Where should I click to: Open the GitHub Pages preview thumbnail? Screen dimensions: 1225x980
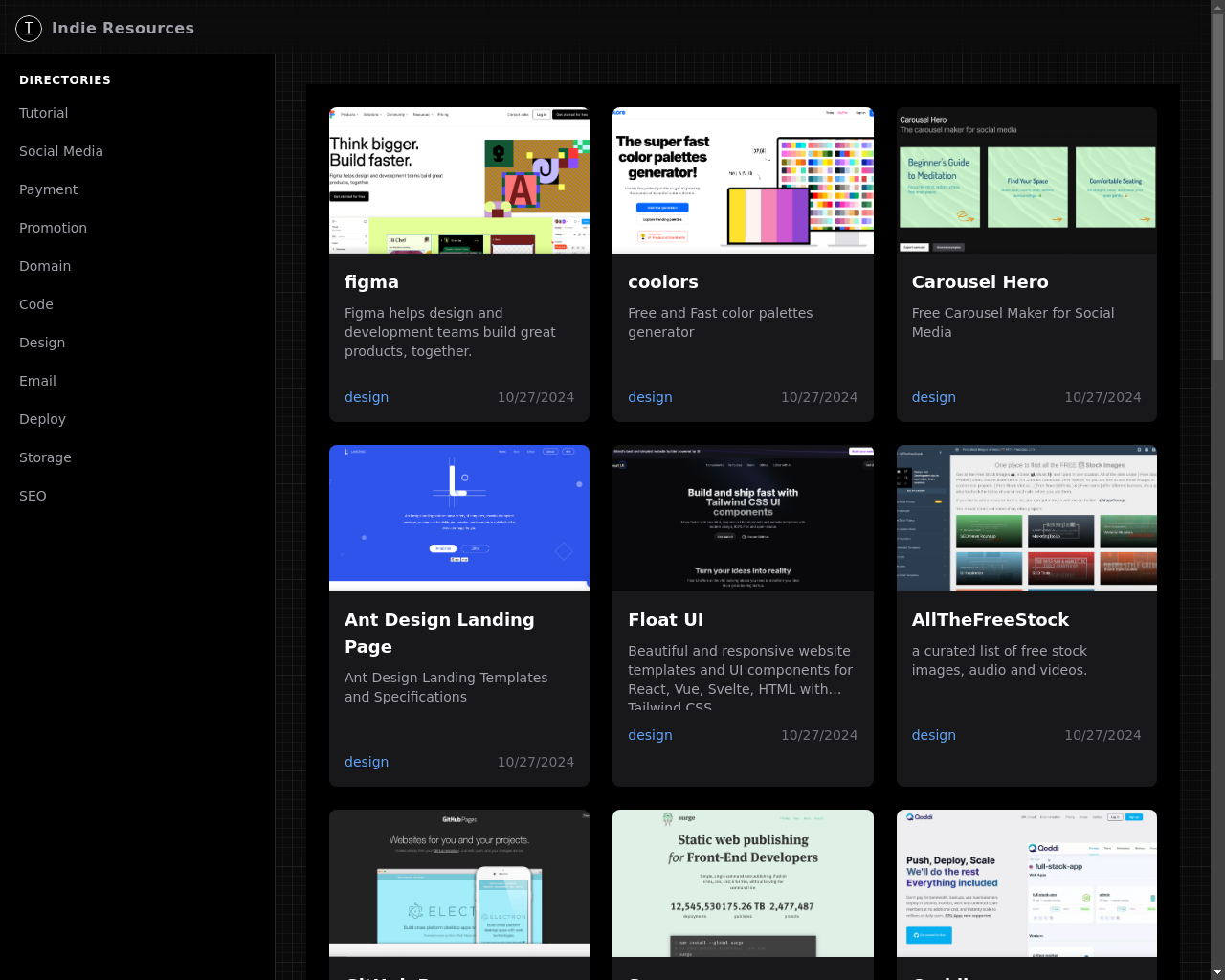[459, 883]
